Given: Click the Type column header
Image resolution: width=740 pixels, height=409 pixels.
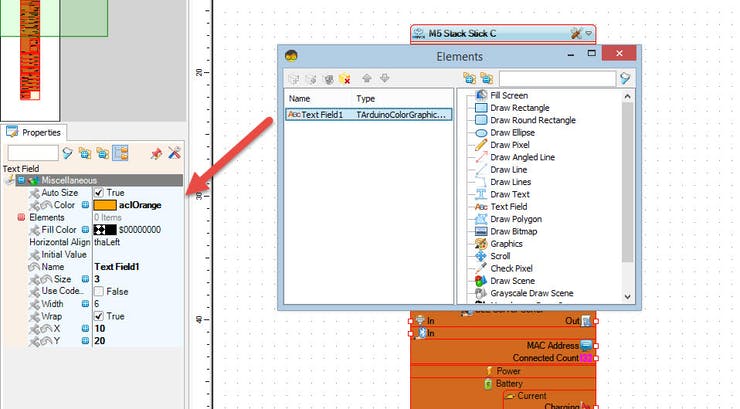Looking at the screenshot, I should click(x=366, y=99).
